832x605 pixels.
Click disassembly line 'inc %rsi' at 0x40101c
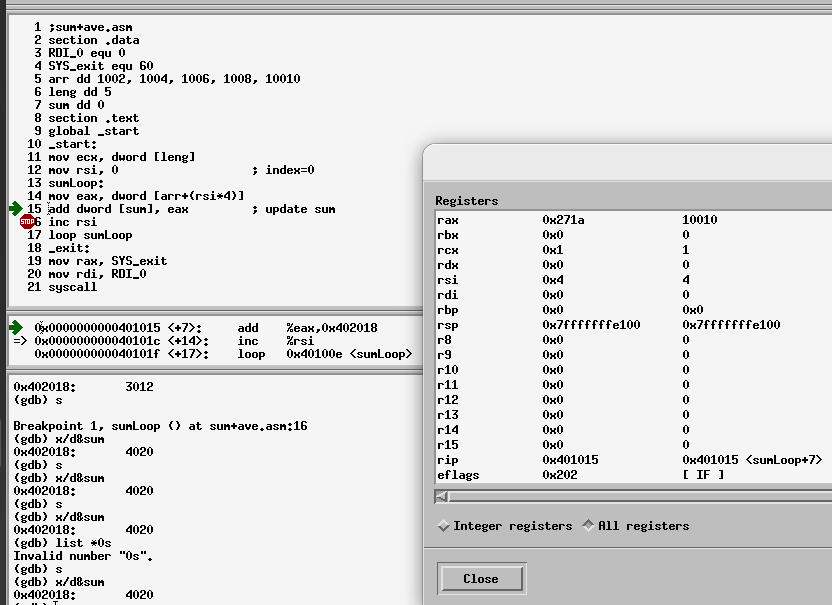click(x=174, y=341)
